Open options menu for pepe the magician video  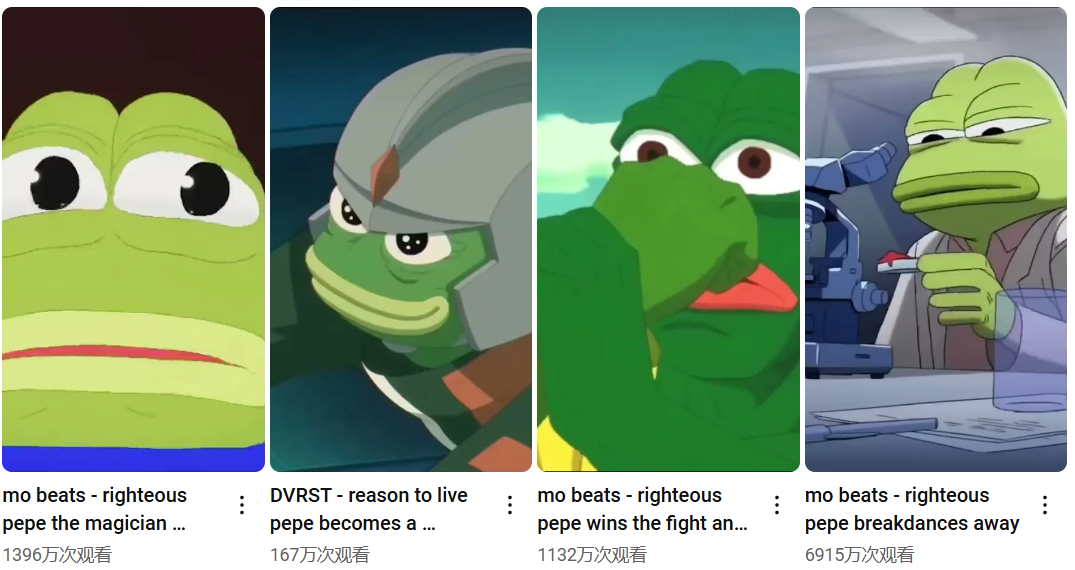point(242,506)
